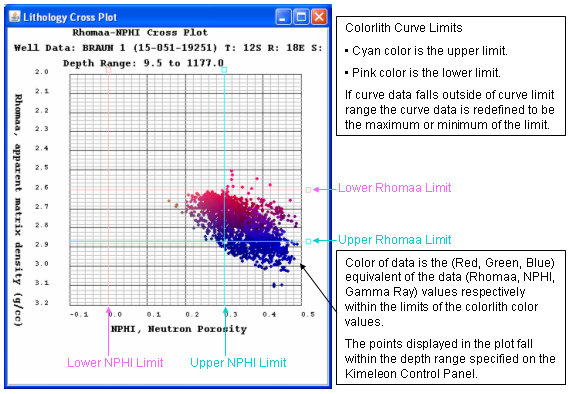Close the Lithology Cross Plot window

coord(319,17)
